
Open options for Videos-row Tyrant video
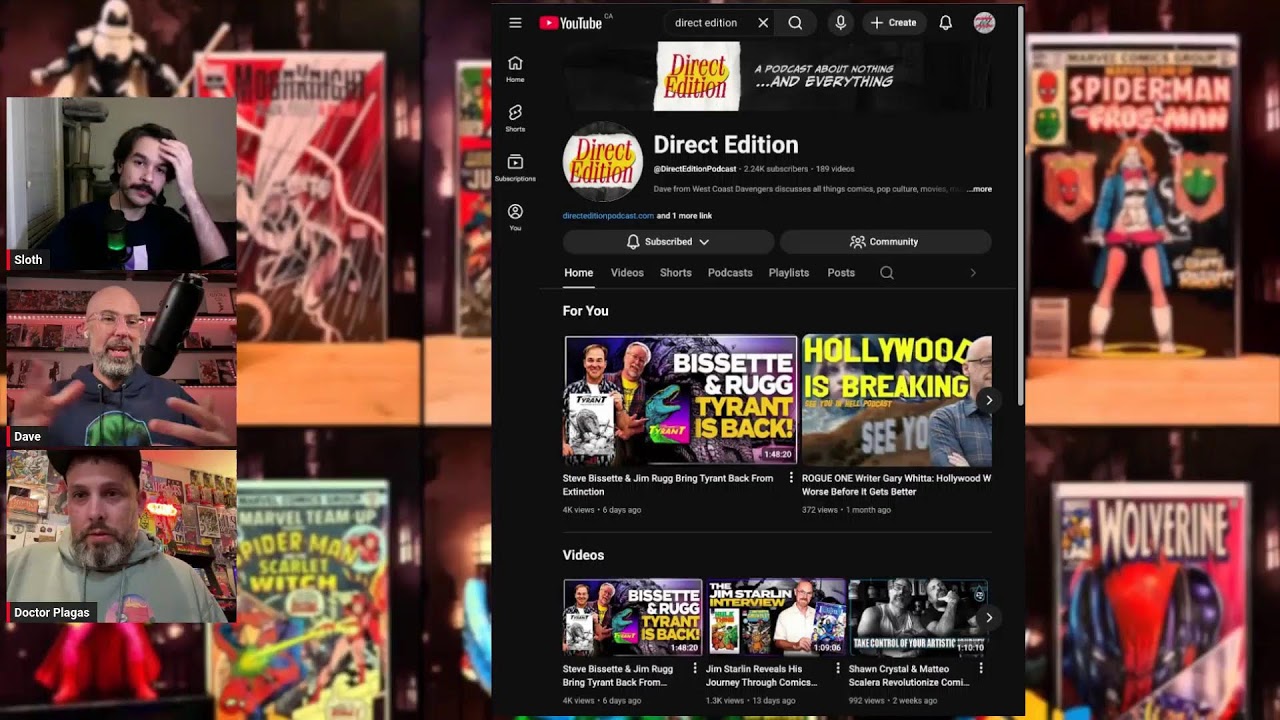coord(695,669)
